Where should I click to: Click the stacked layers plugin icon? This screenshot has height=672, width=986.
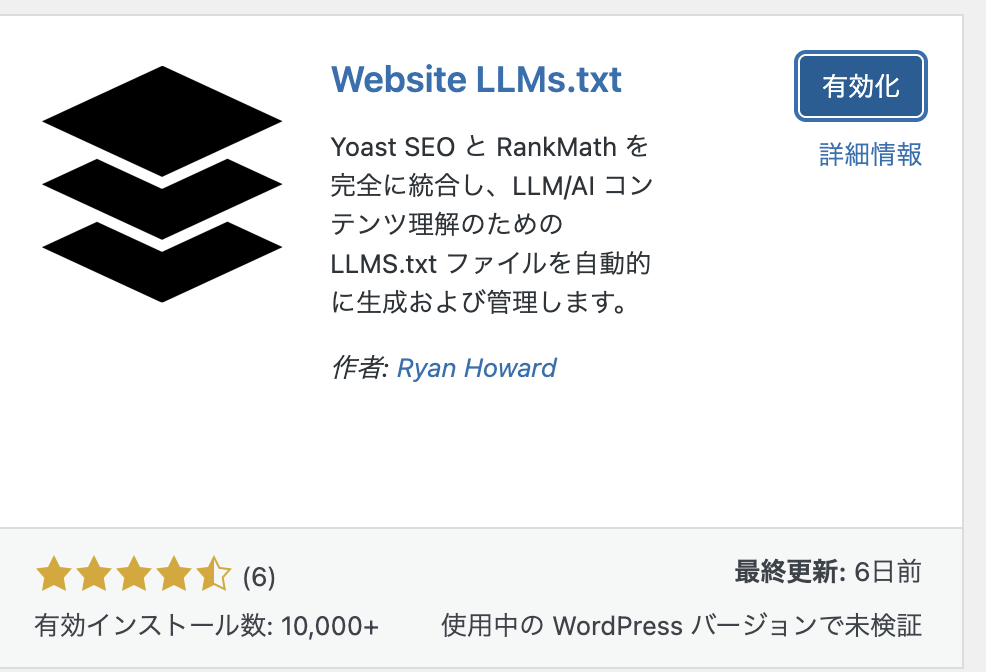point(162,184)
